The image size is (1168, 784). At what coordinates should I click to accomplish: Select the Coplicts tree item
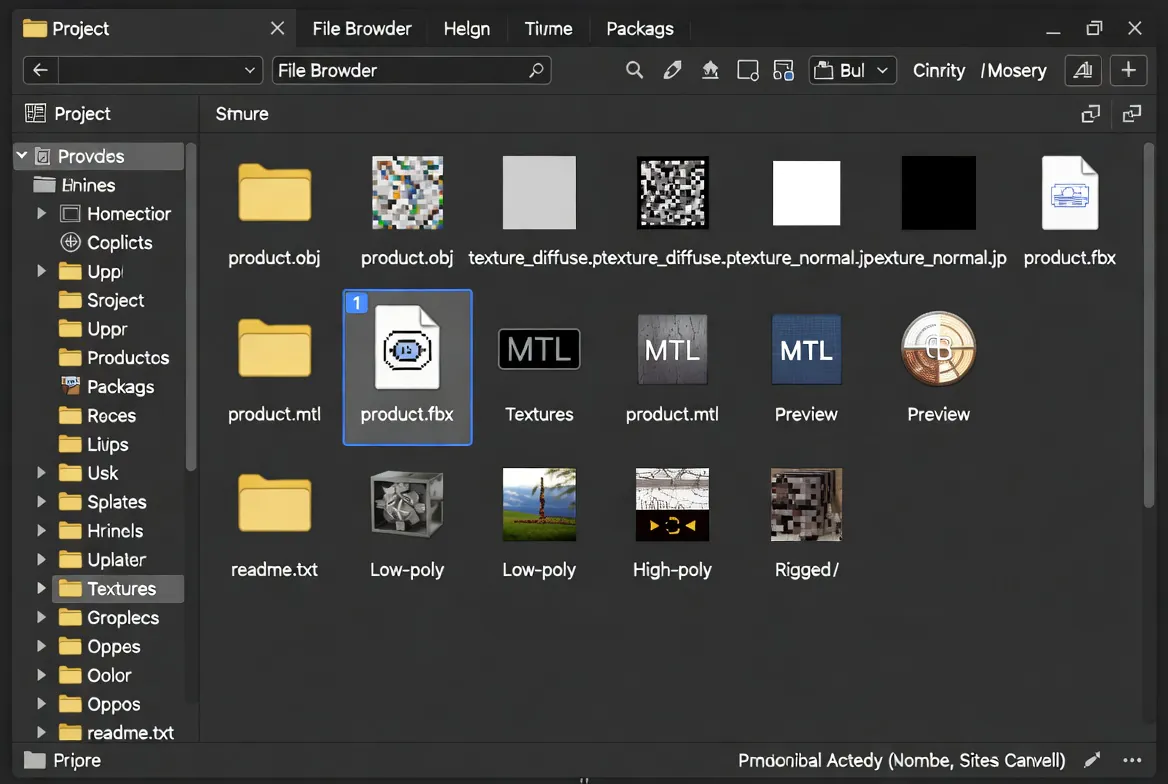(119, 242)
